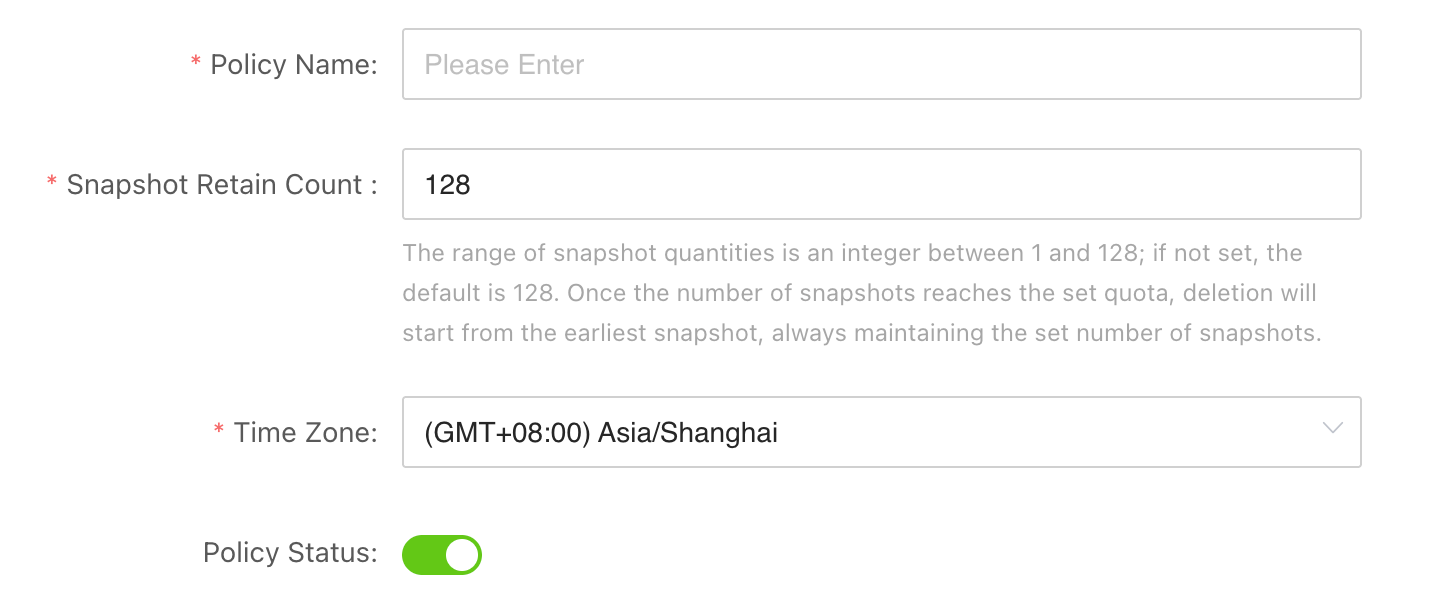Viewport: 1440px width, 600px height.
Task: Click the "Snapshot Retain Count :" label
Action: click(x=222, y=185)
